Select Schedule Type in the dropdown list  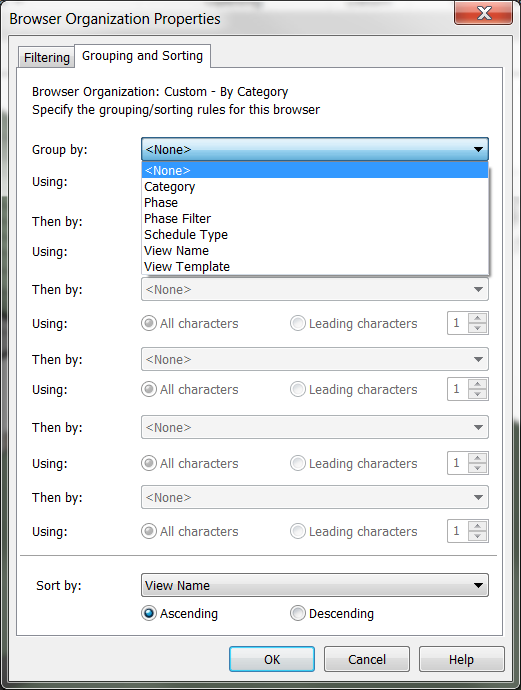pyautogui.click(x=315, y=235)
